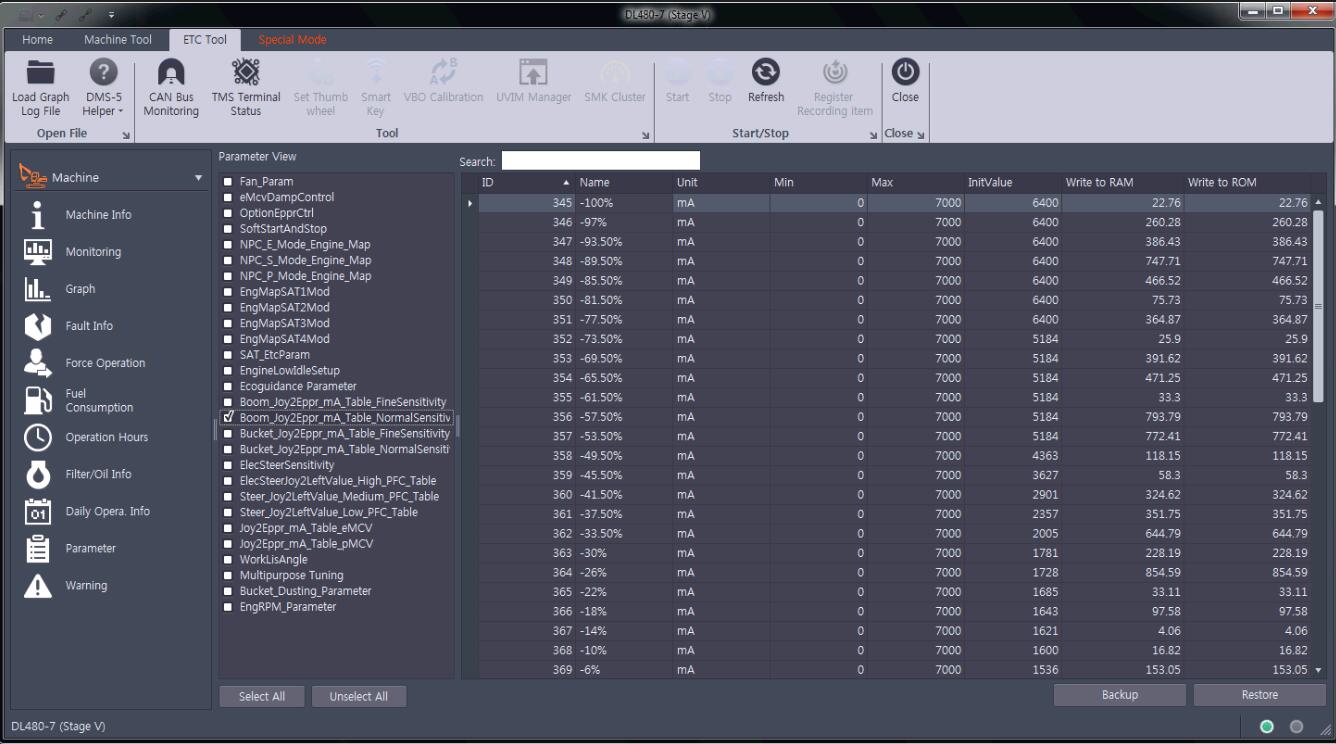Switch to the Machine Tool tab

[118, 40]
